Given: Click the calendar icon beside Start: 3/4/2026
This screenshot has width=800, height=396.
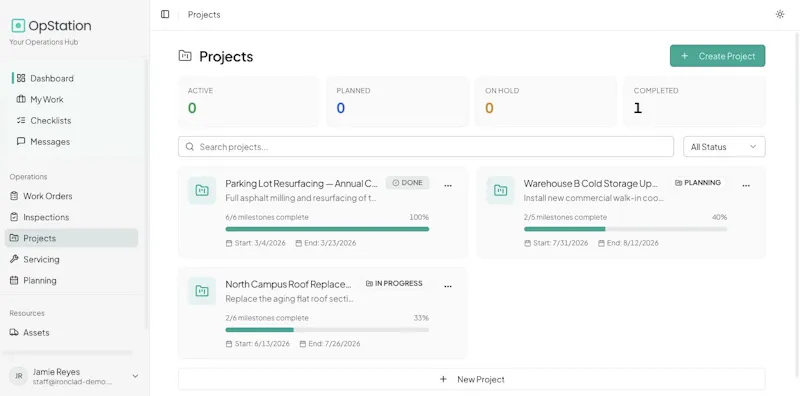Looking at the screenshot, I should point(229,243).
